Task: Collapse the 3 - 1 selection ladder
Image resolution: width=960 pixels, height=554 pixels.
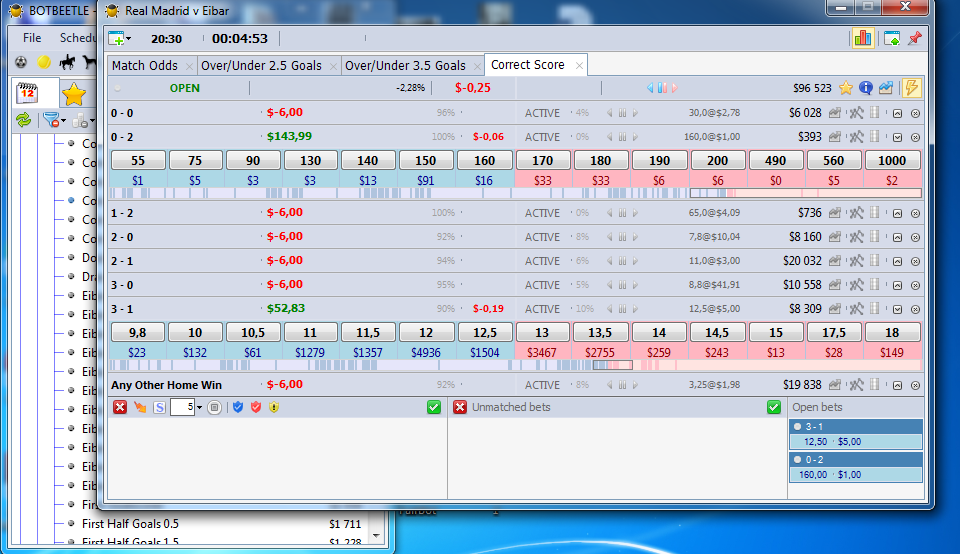Action: point(897,309)
